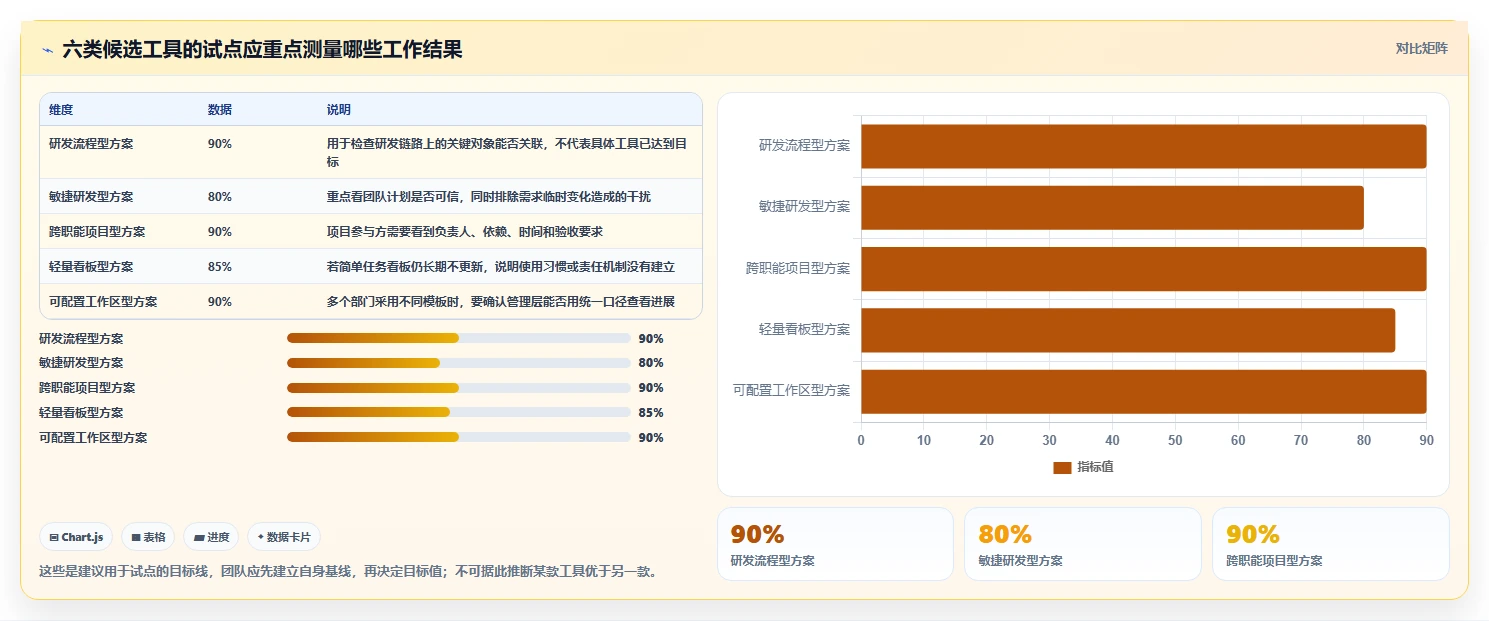Click chart axis label 轻量看板型方案
The width and height of the screenshot is (1489, 621).
[x=804, y=330]
